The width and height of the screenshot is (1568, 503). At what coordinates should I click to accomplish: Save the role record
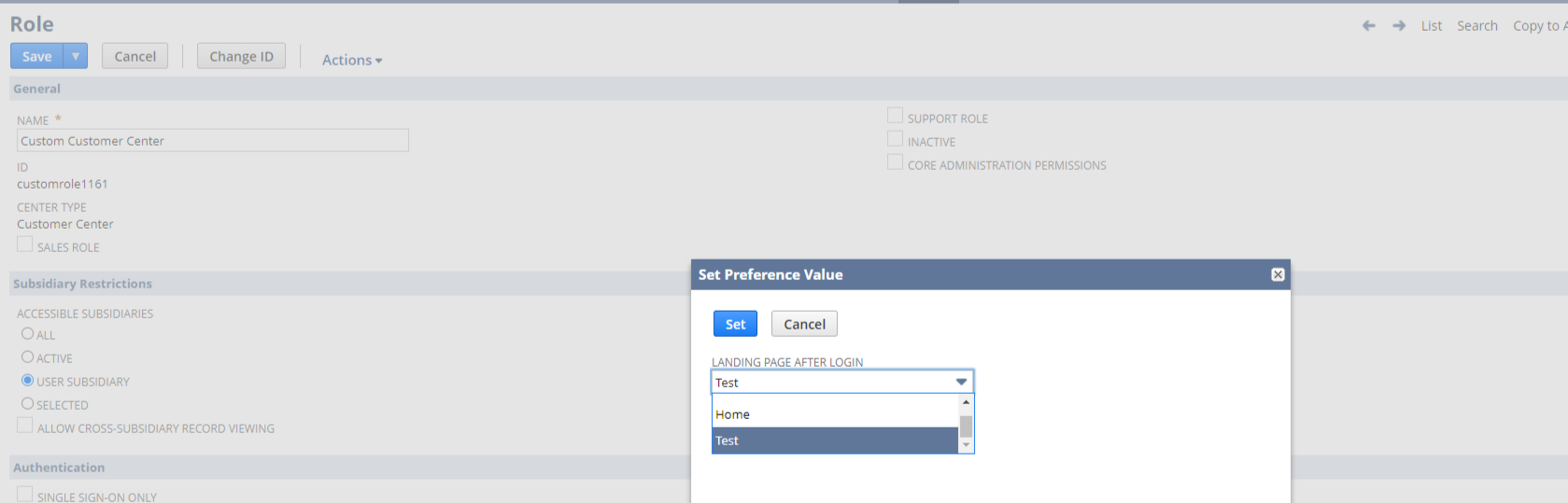tap(37, 56)
